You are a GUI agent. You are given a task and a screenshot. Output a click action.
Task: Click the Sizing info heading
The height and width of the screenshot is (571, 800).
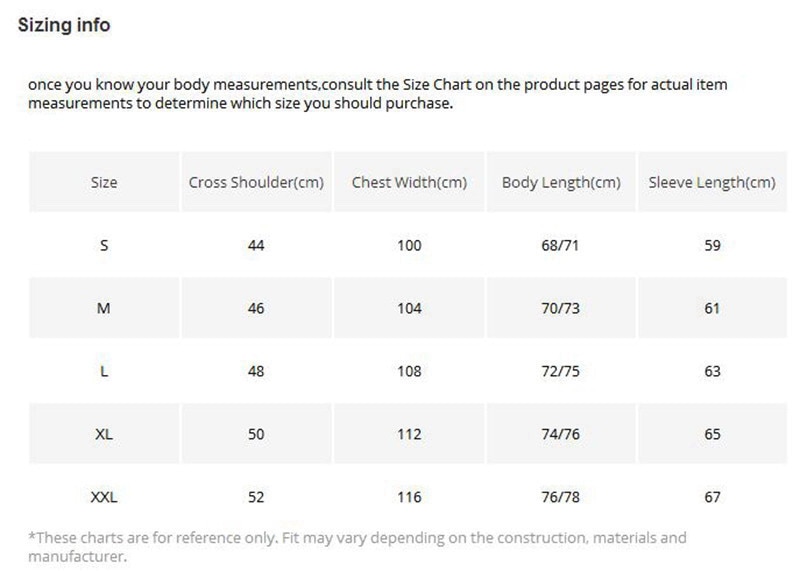tap(64, 24)
